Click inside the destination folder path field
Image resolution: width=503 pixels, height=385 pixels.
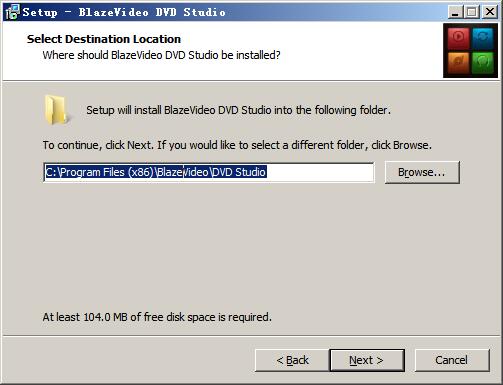click(209, 172)
